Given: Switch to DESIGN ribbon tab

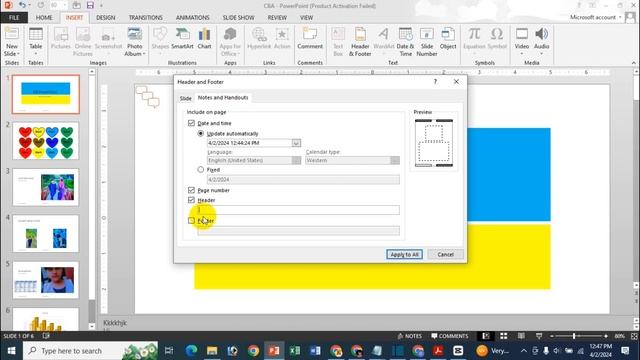Looking at the screenshot, I should pos(106,18).
